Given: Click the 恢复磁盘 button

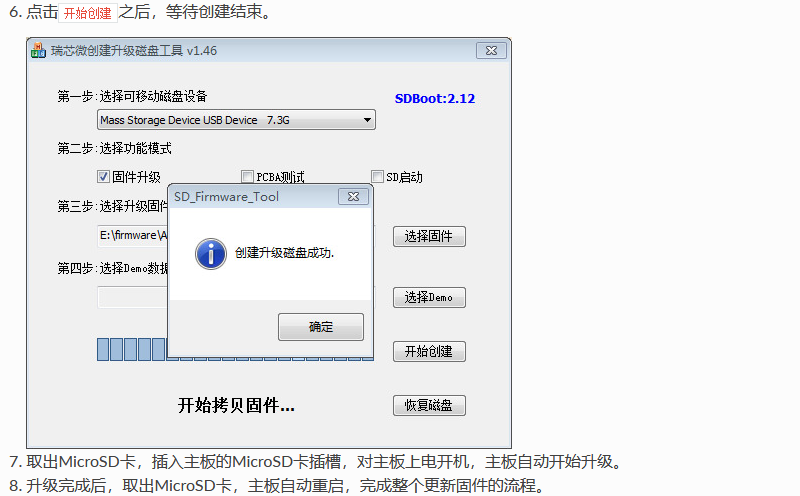Looking at the screenshot, I should (429, 405).
